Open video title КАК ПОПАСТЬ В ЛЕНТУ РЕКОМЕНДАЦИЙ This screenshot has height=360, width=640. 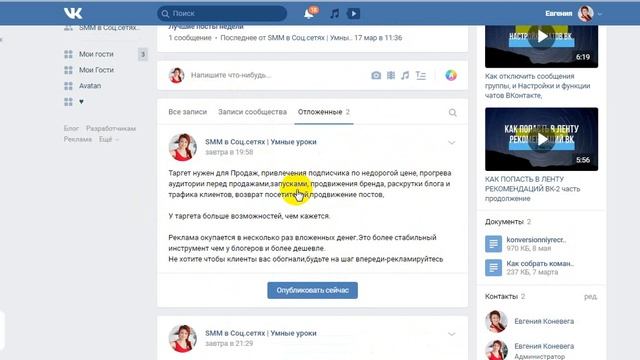click(x=533, y=189)
